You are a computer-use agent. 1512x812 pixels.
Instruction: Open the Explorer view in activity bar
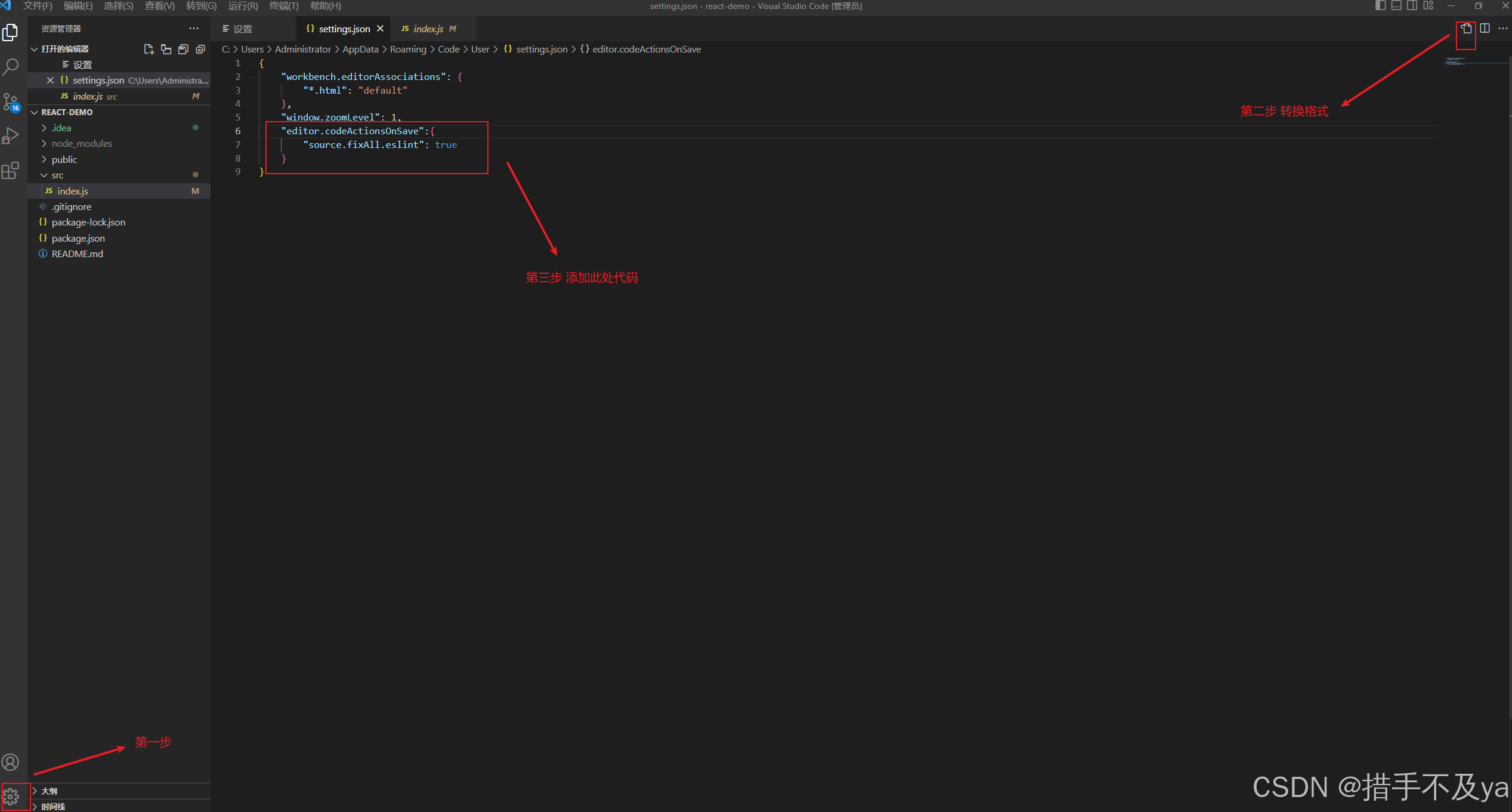pyautogui.click(x=11, y=32)
